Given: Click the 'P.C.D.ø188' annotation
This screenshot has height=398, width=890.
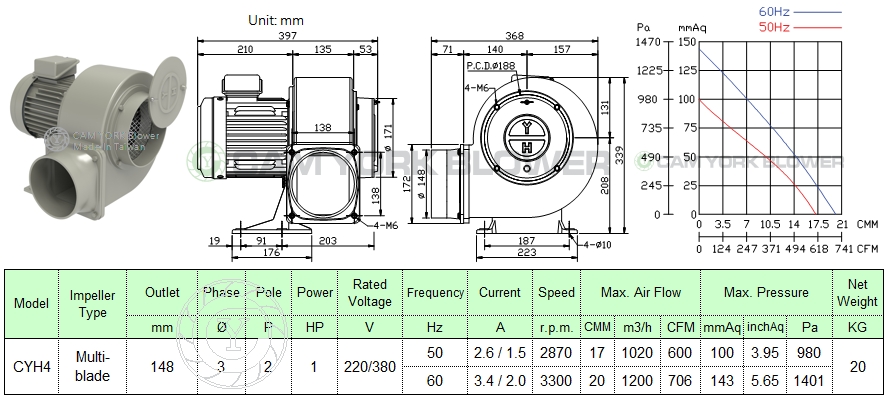Looking at the screenshot, I should [x=491, y=66].
